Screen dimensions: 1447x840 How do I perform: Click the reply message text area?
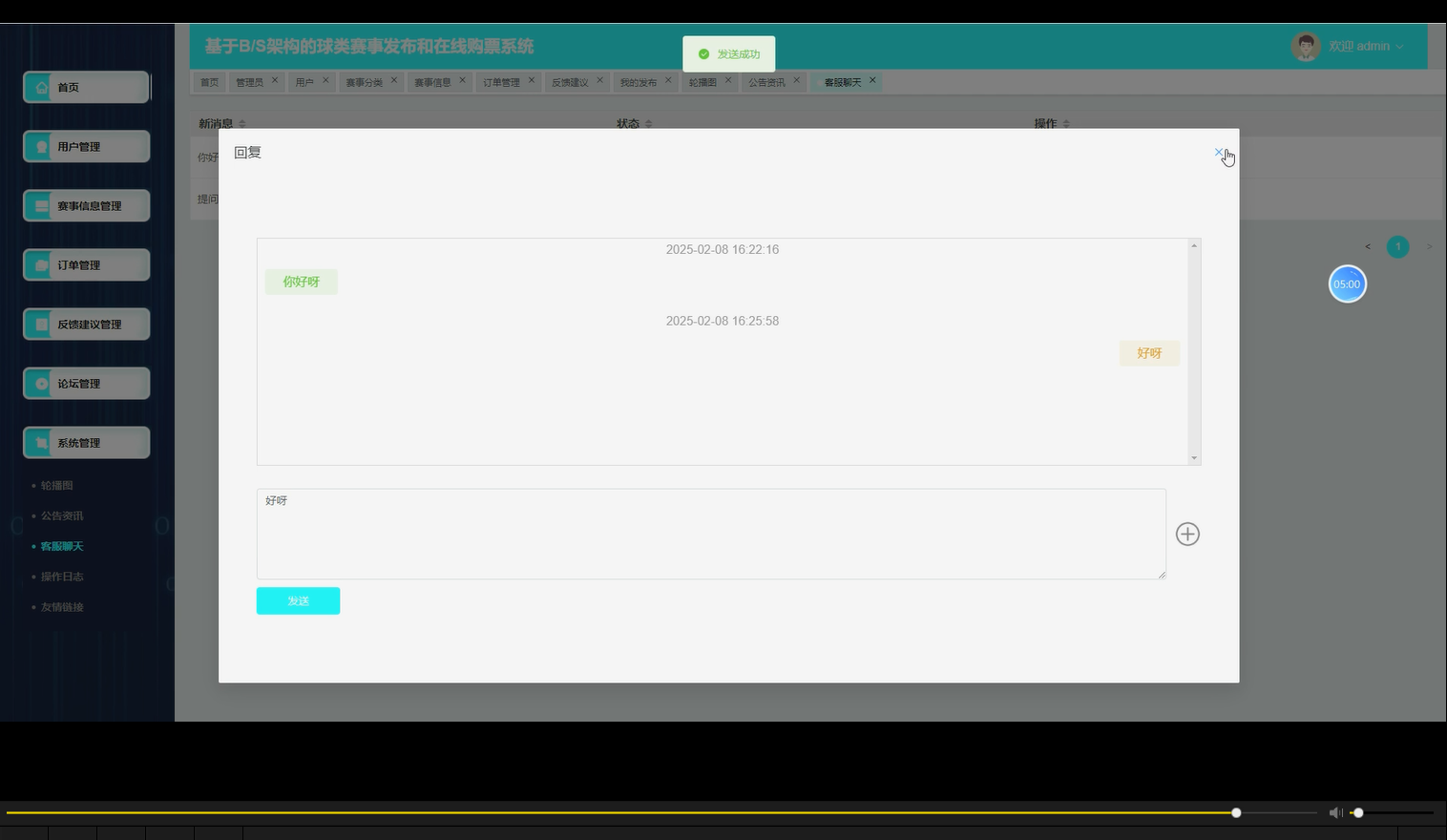pos(711,534)
